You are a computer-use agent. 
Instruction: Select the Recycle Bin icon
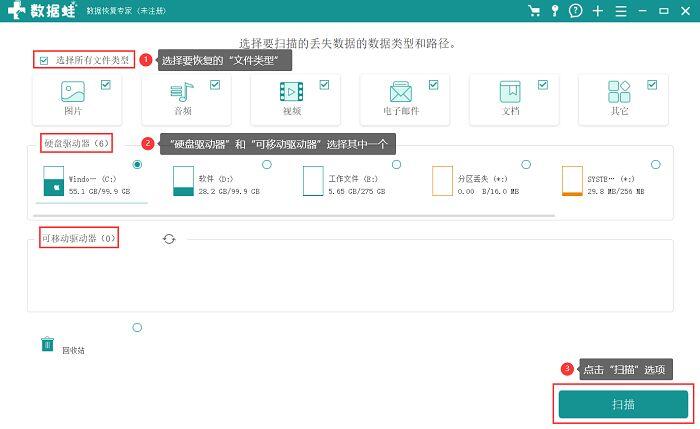click(47, 344)
